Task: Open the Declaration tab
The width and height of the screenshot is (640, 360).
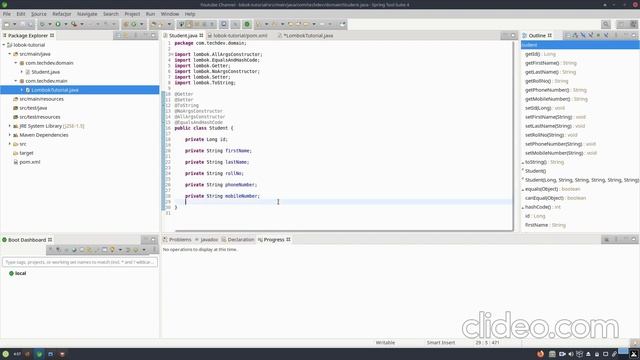Action: 238,240
